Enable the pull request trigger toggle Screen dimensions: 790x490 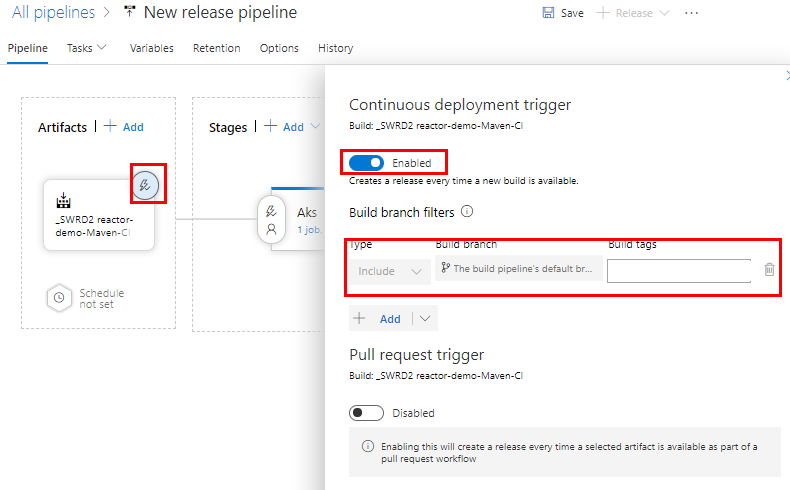click(x=366, y=413)
